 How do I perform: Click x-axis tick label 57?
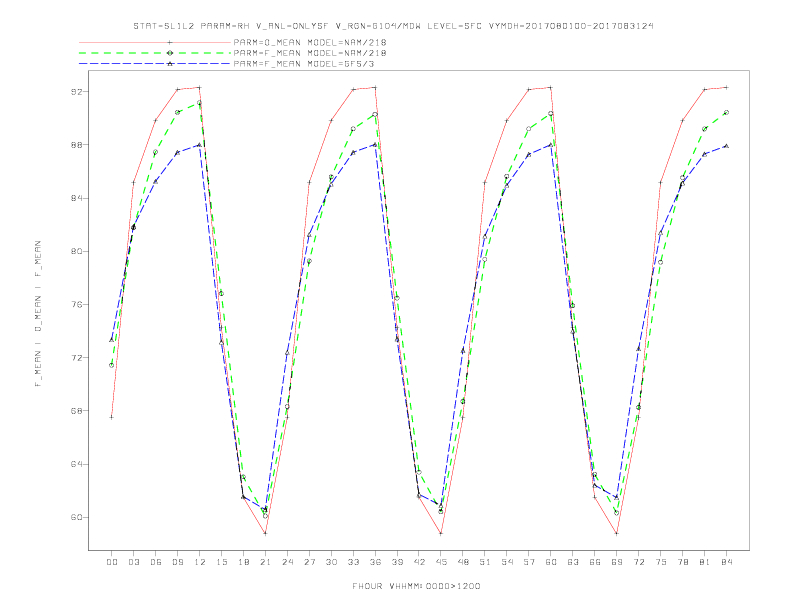[x=529, y=562]
